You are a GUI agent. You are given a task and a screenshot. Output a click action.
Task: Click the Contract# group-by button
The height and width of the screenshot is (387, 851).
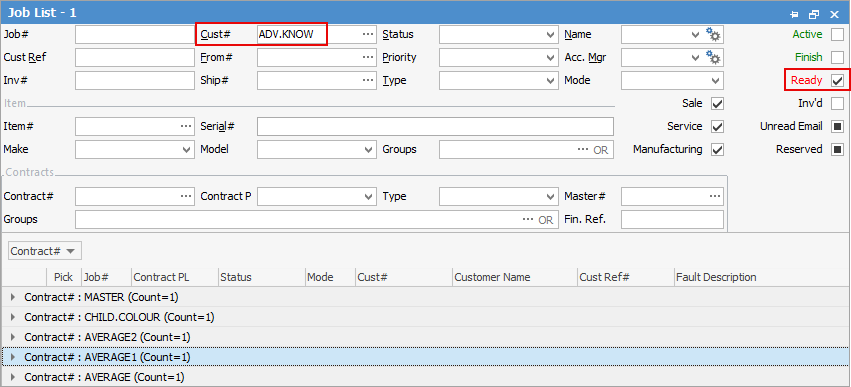click(x=45, y=251)
